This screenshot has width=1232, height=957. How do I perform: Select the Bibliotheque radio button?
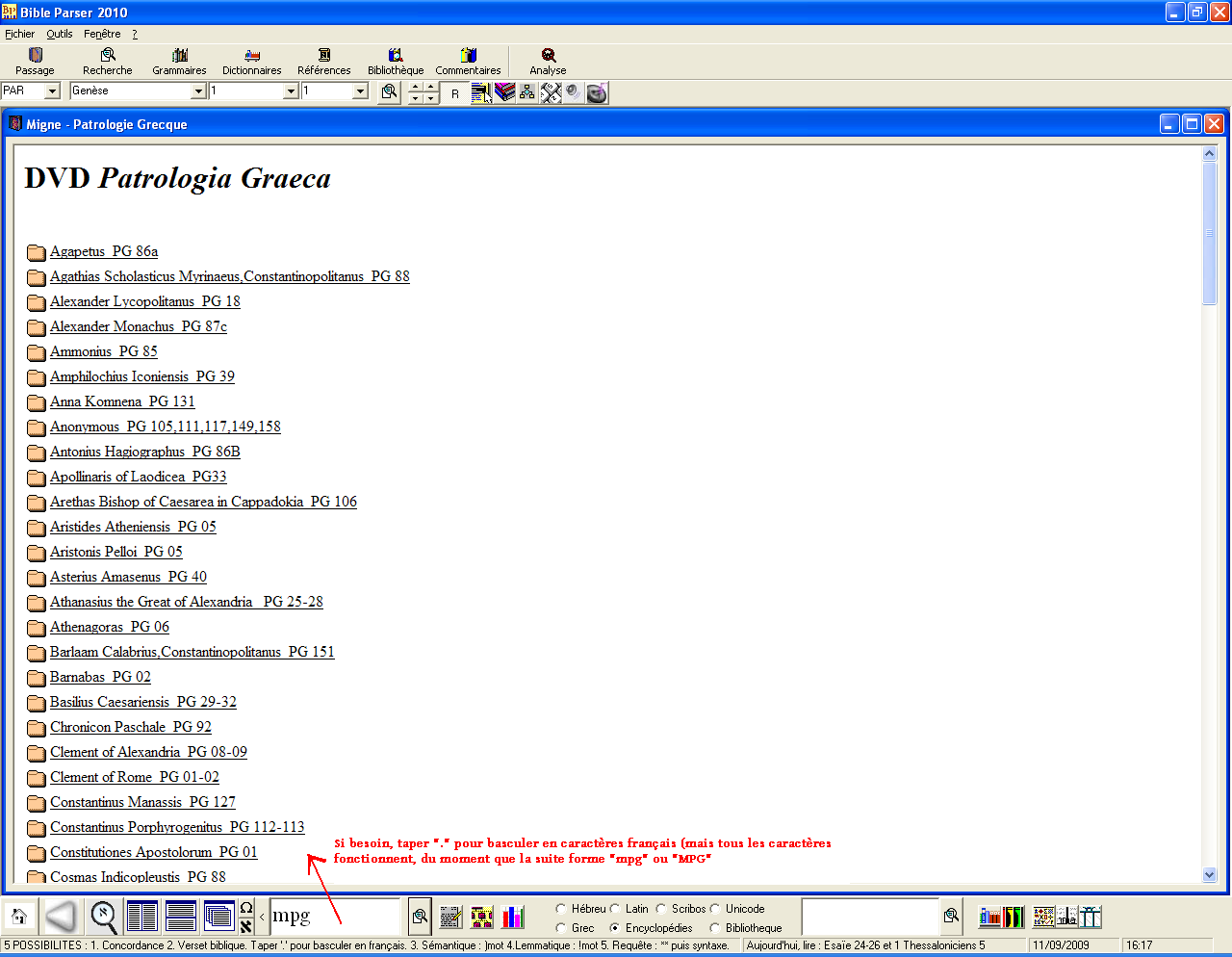(715, 928)
